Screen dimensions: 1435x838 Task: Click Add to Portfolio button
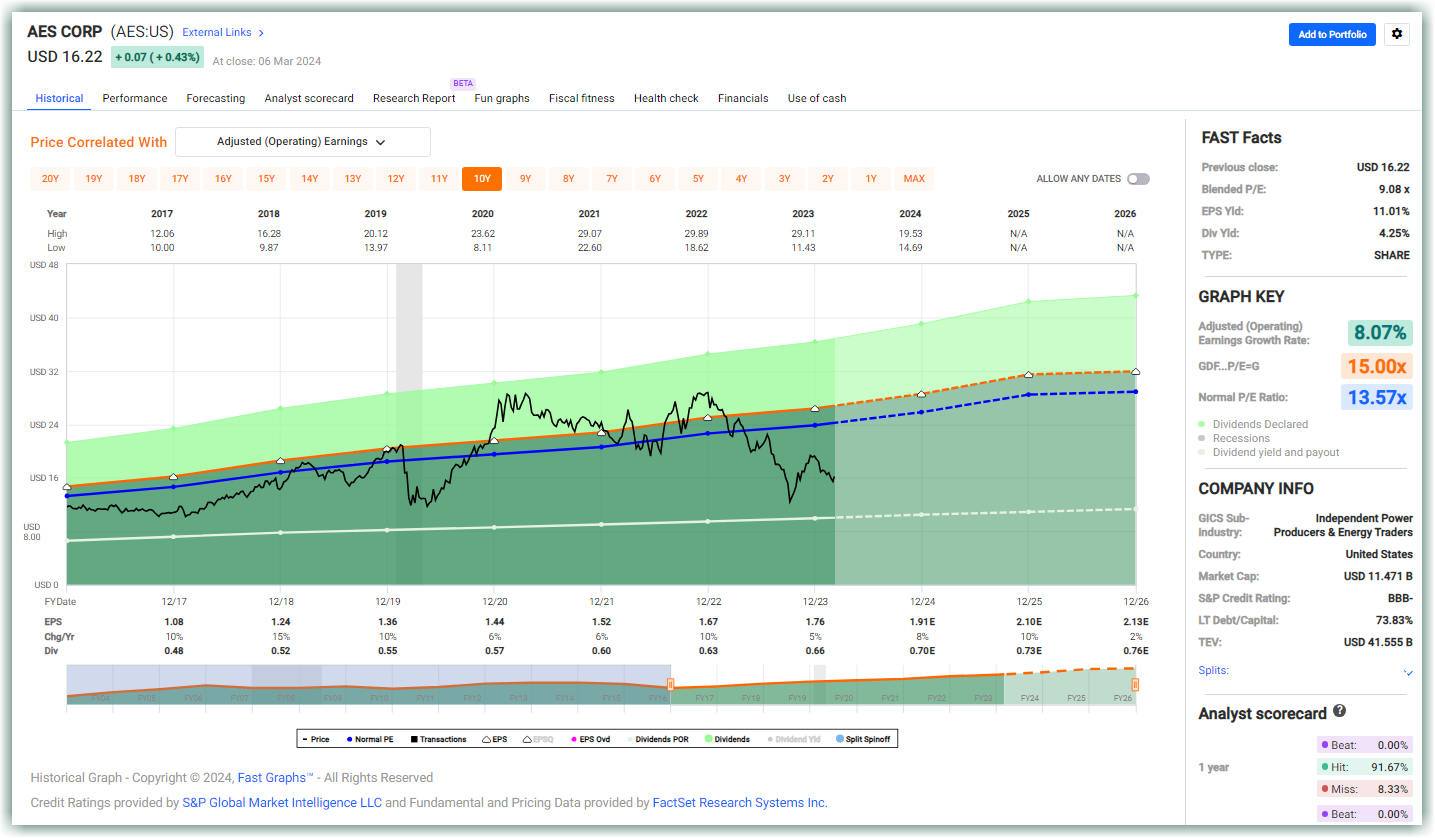1333,34
